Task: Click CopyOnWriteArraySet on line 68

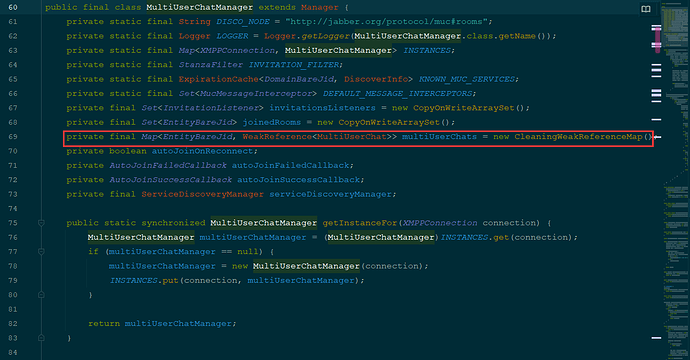Action: pyautogui.click(x=389, y=122)
